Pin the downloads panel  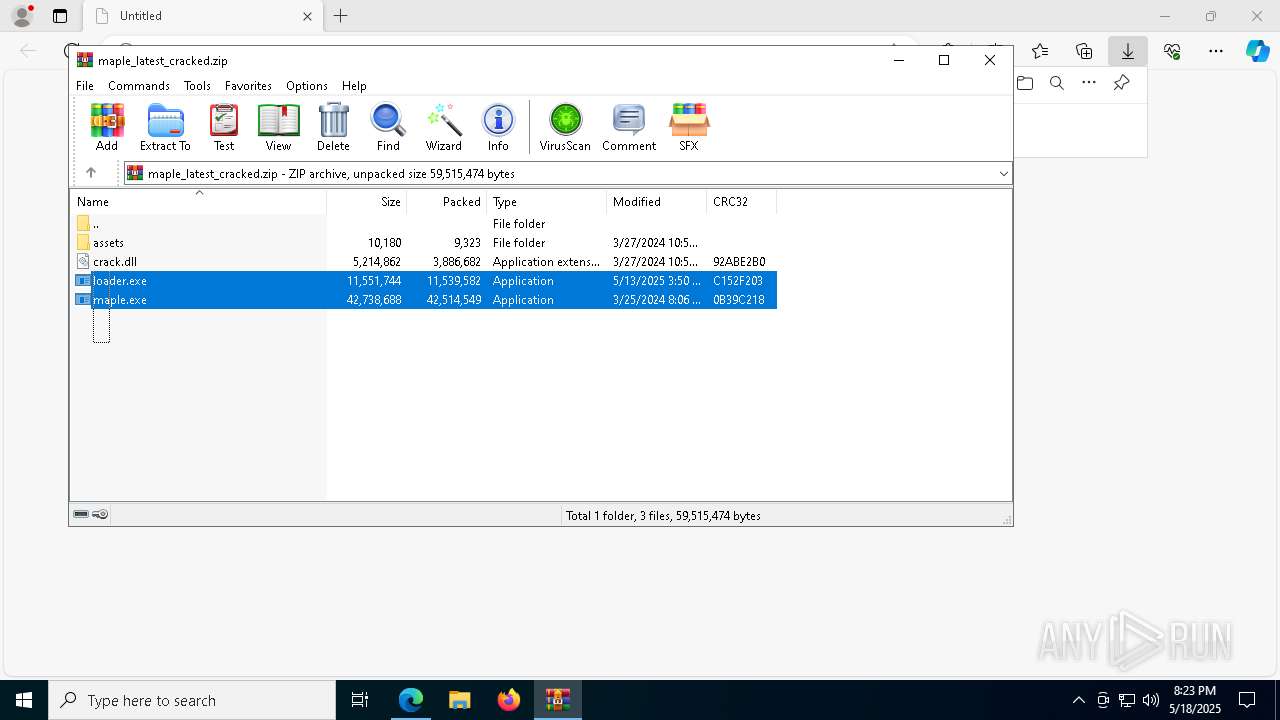pyautogui.click(x=1121, y=83)
